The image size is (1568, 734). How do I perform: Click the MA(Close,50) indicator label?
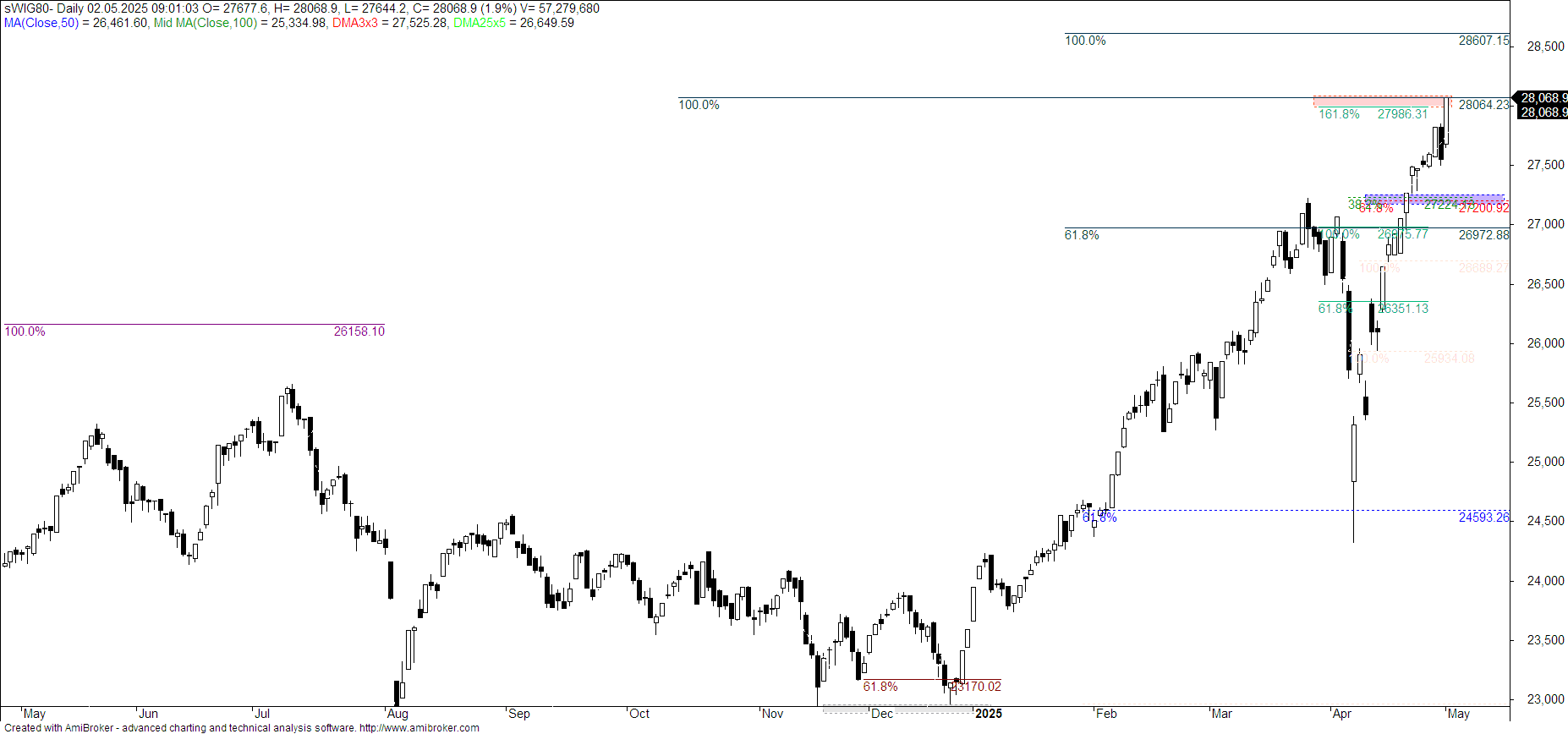coord(41,23)
